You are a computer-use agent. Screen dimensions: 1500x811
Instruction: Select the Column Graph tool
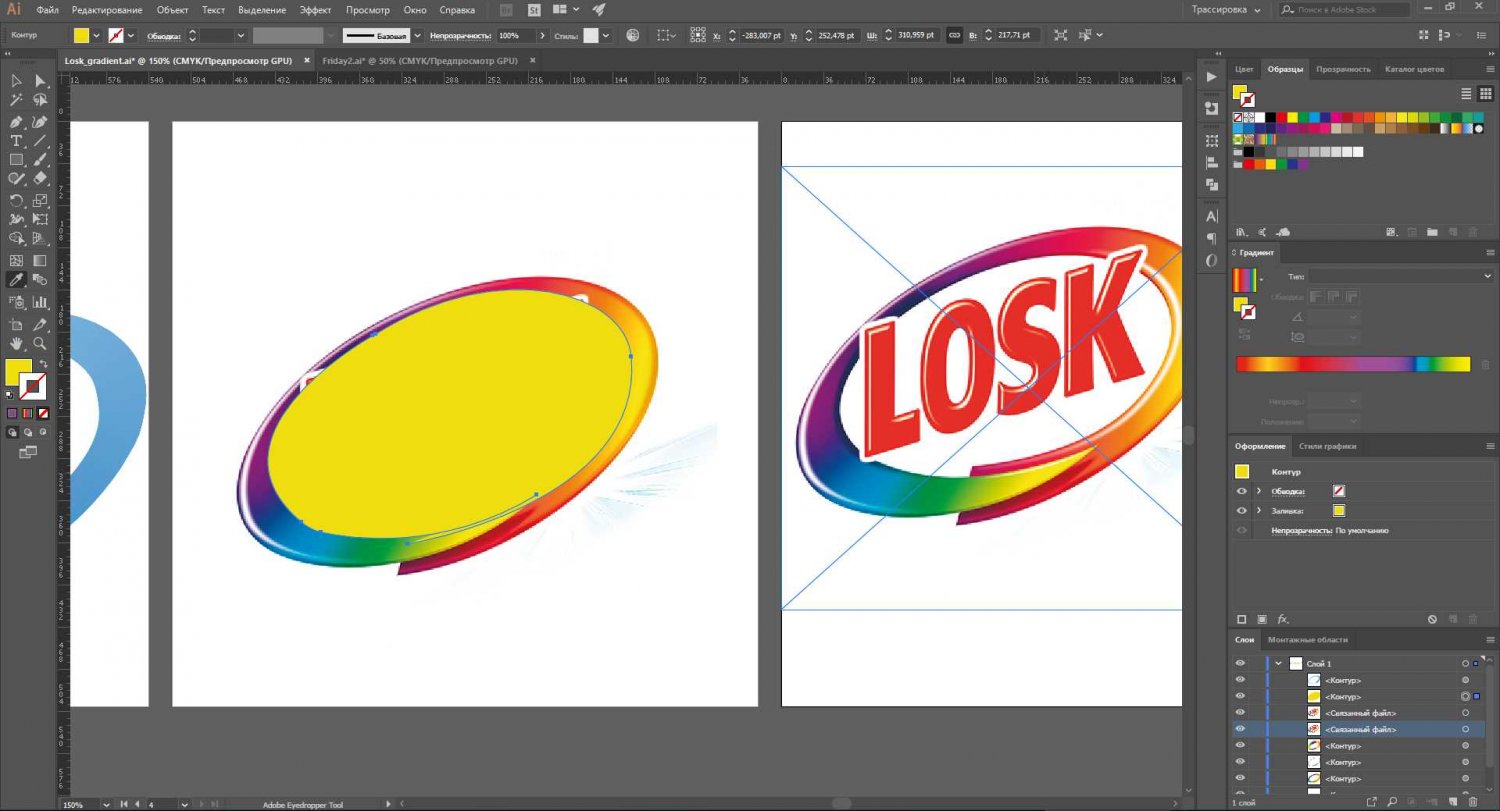[40, 302]
